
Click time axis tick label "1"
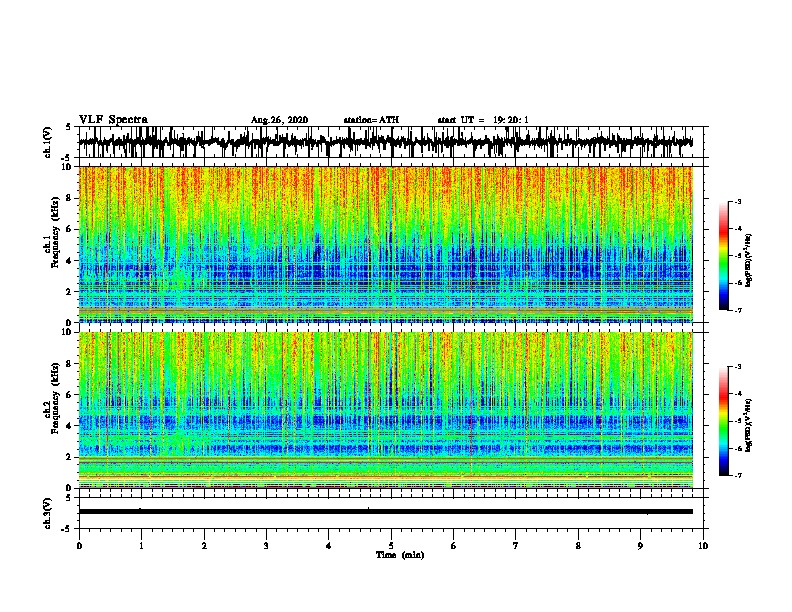click(x=141, y=546)
